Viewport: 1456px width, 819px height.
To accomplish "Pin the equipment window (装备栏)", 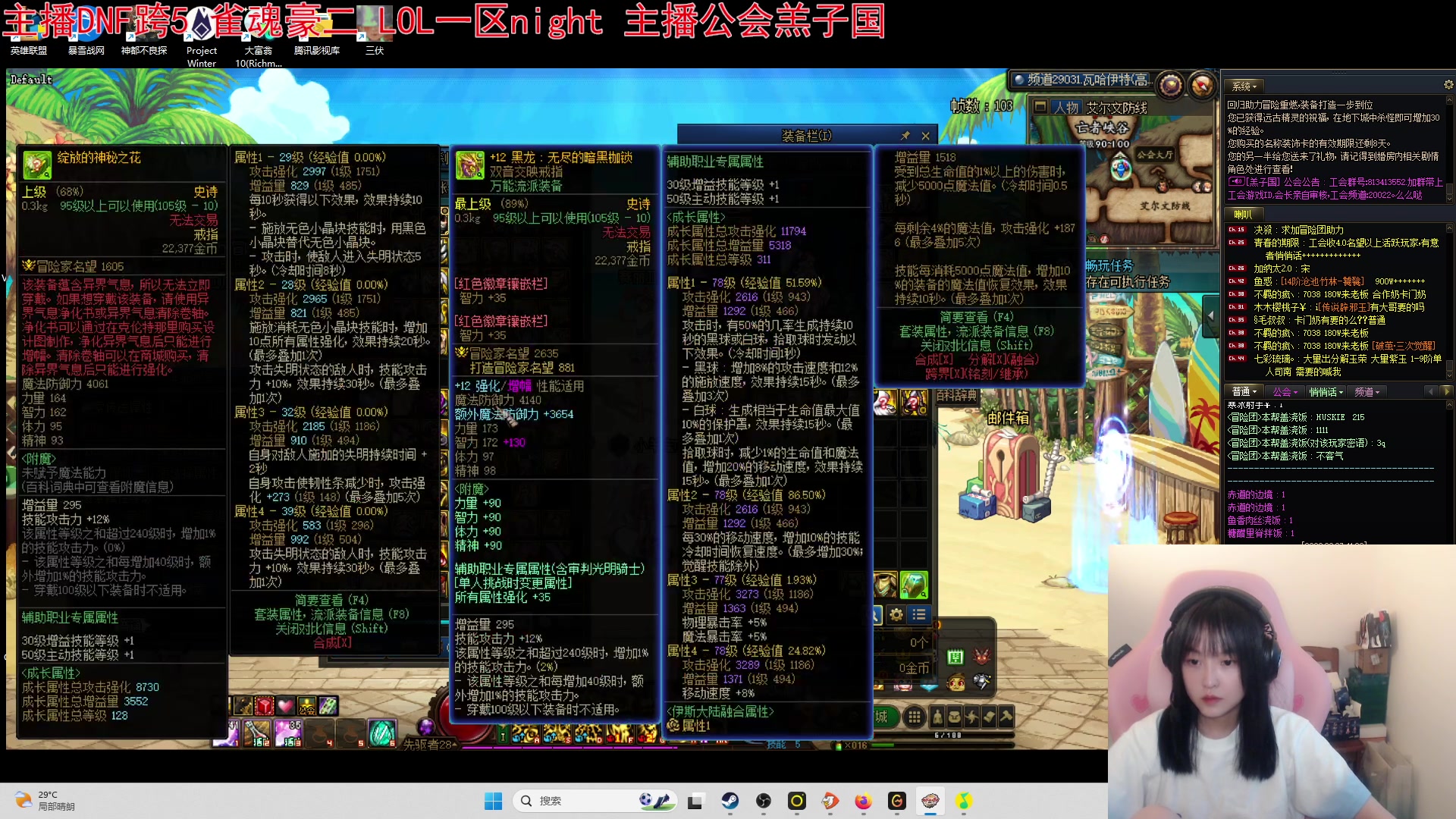I will [905, 136].
